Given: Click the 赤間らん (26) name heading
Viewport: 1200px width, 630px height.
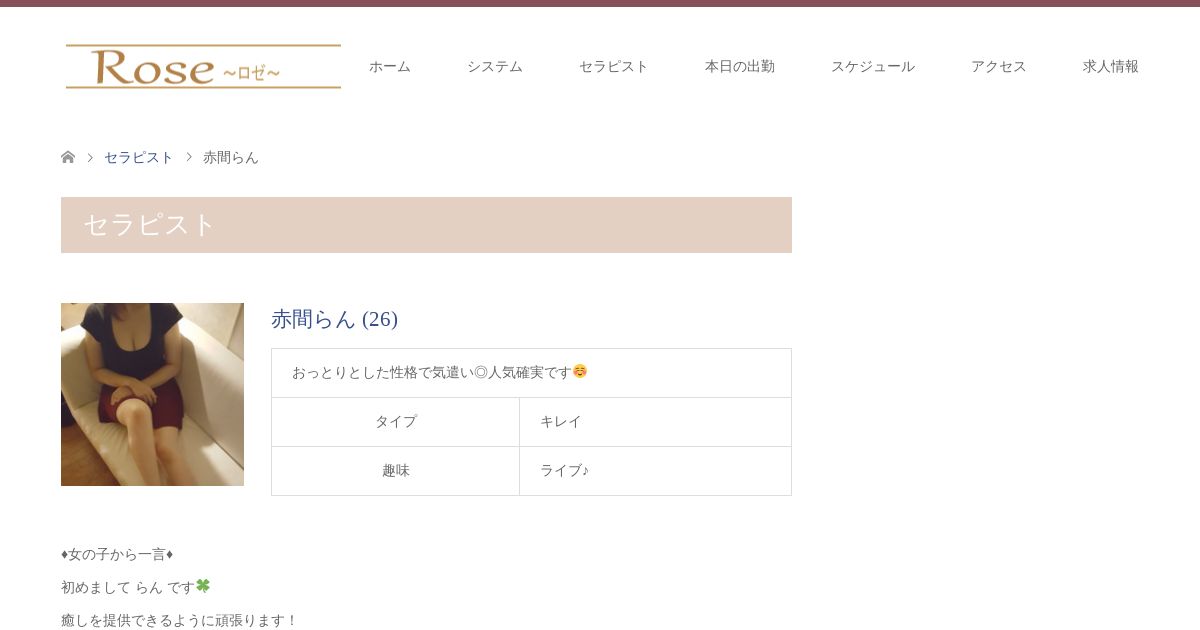Looking at the screenshot, I should point(334,319).
